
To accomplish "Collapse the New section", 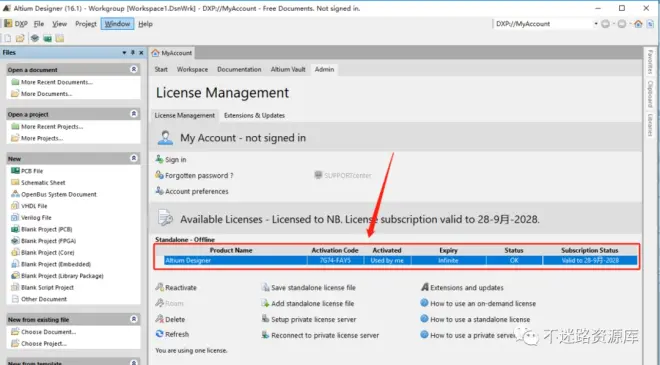I will [x=133, y=158].
